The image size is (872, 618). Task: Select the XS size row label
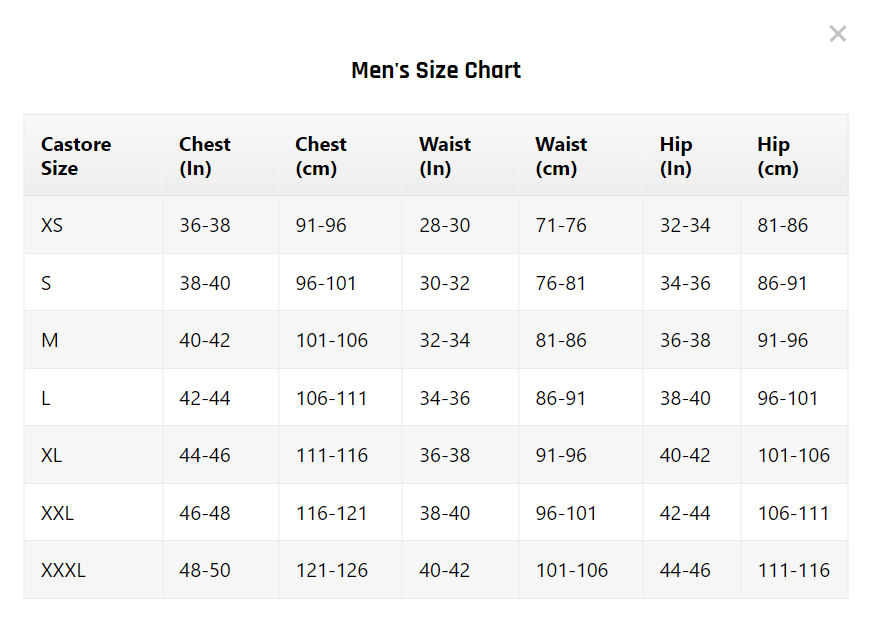52,225
